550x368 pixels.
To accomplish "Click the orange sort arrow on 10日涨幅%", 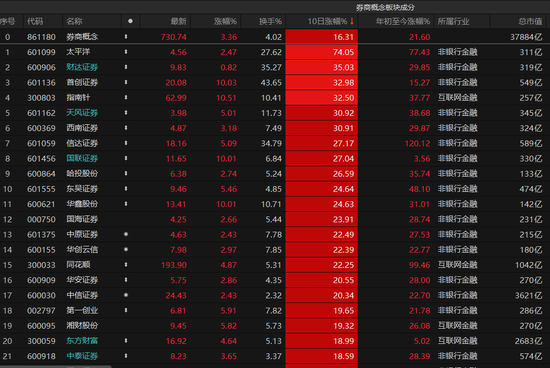I will (352, 21).
